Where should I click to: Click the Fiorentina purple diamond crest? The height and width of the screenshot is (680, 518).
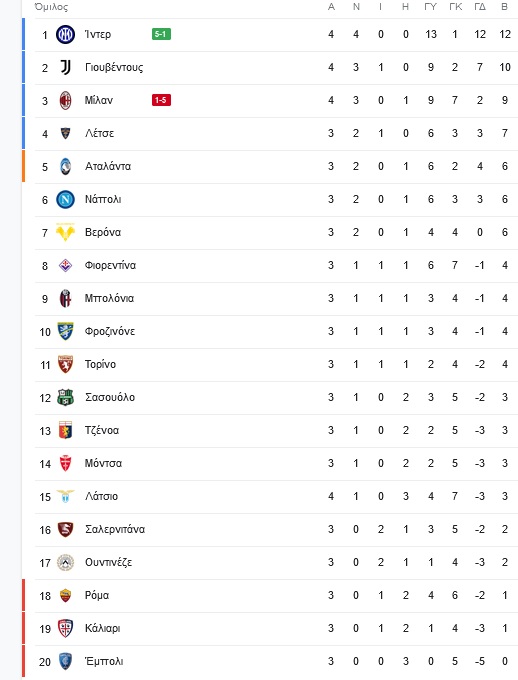point(66,265)
